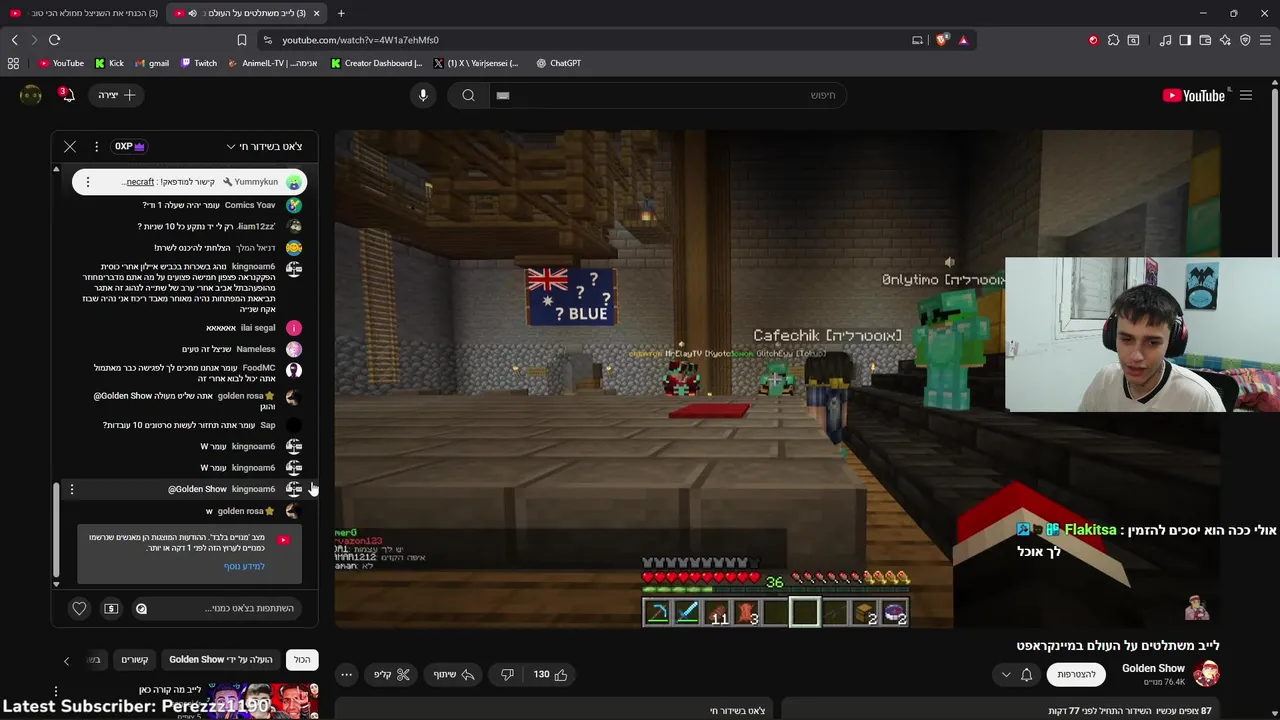Join the channel via הצטרפות button

coord(1076,674)
